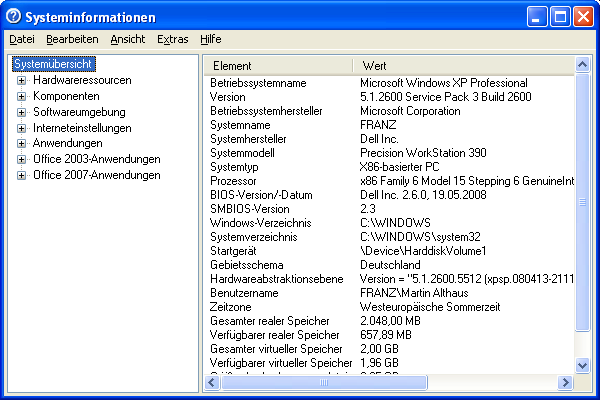This screenshot has width=600, height=400.
Task: Open the Bearbeiten menu
Action: tap(72, 40)
